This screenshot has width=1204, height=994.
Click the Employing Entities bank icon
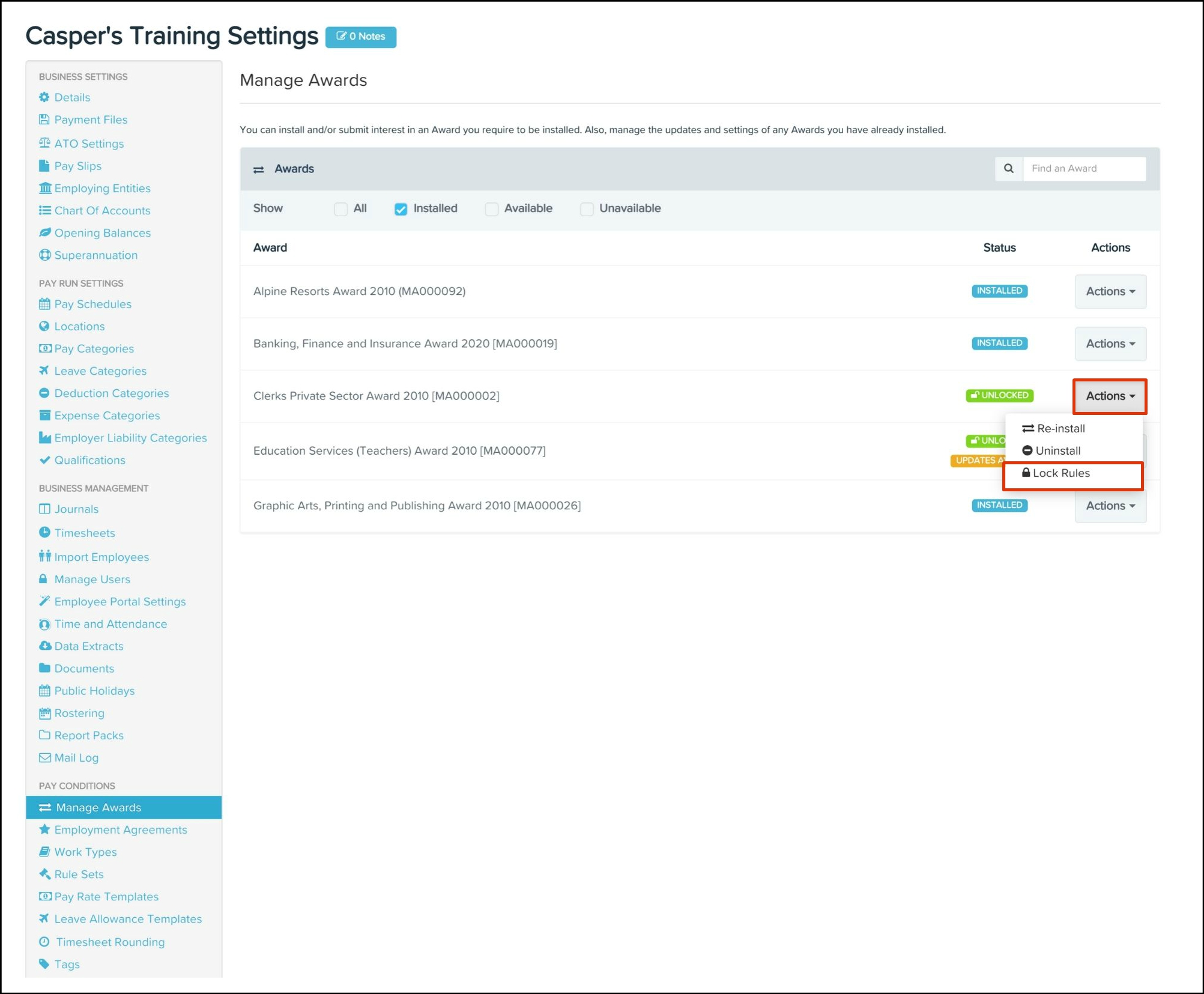pyautogui.click(x=44, y=188)
